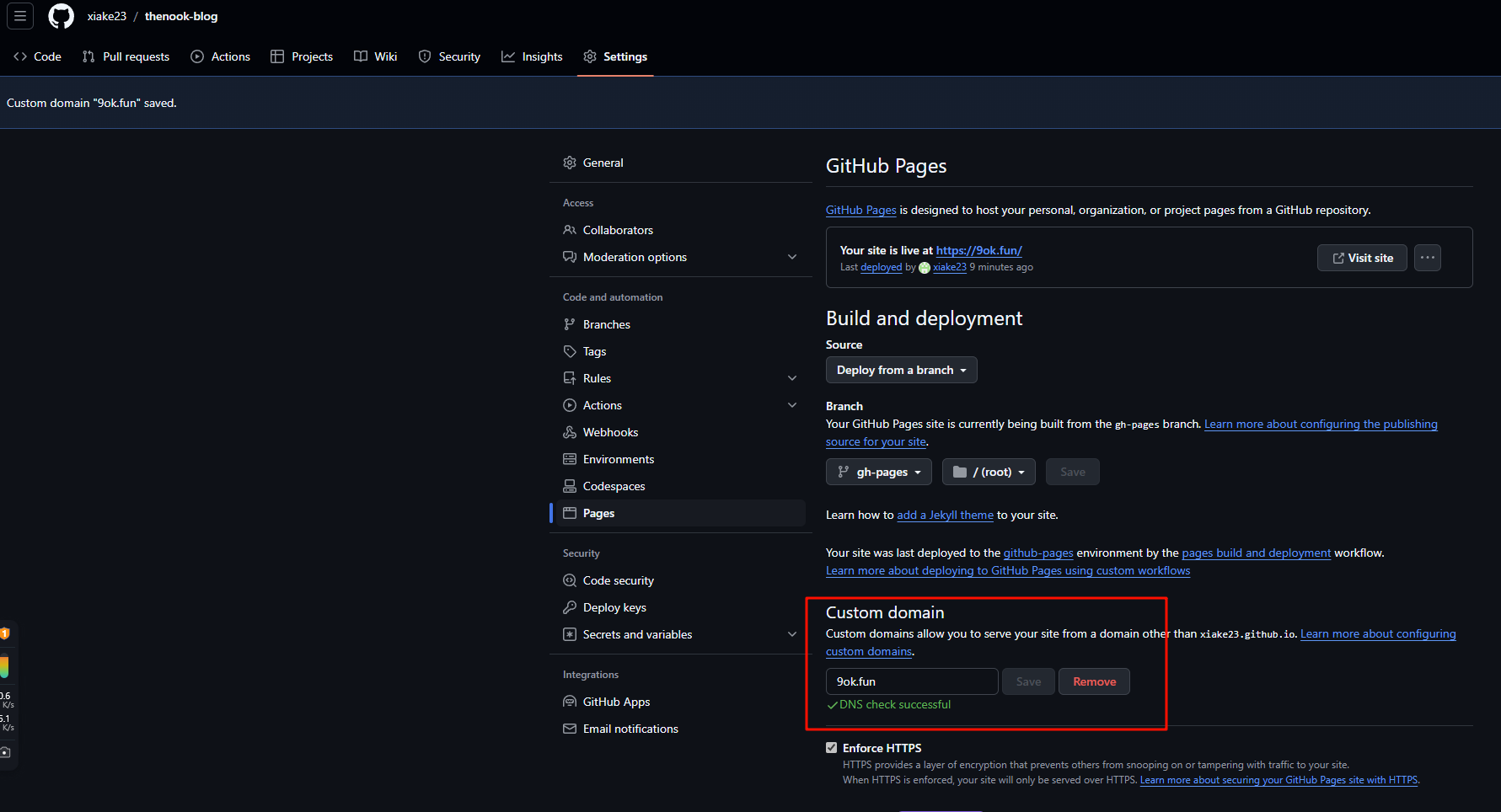Click the Deploy keys key icon
This screenshot has width=1501, height=812.
coord(570,607)
